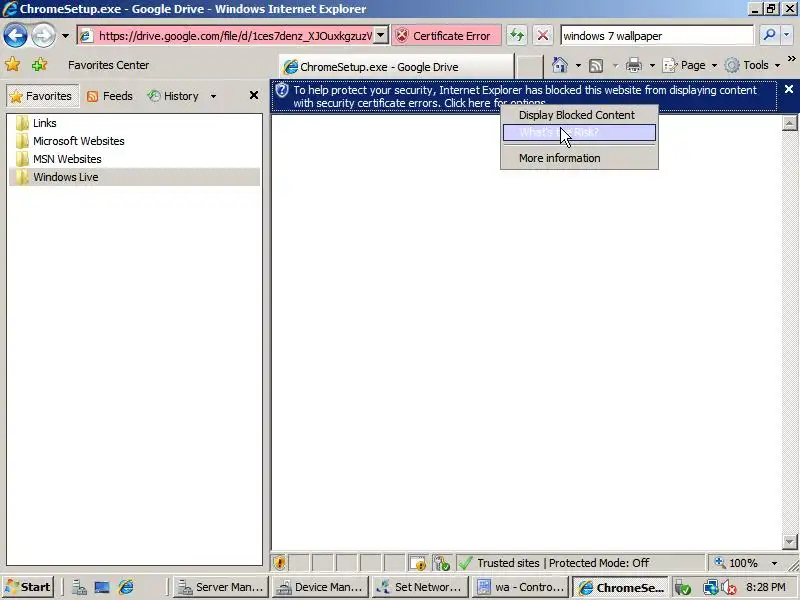Switch to Device Manager taskbar button
The height and width of the screenshot is (600, 800).
[320, 587]
